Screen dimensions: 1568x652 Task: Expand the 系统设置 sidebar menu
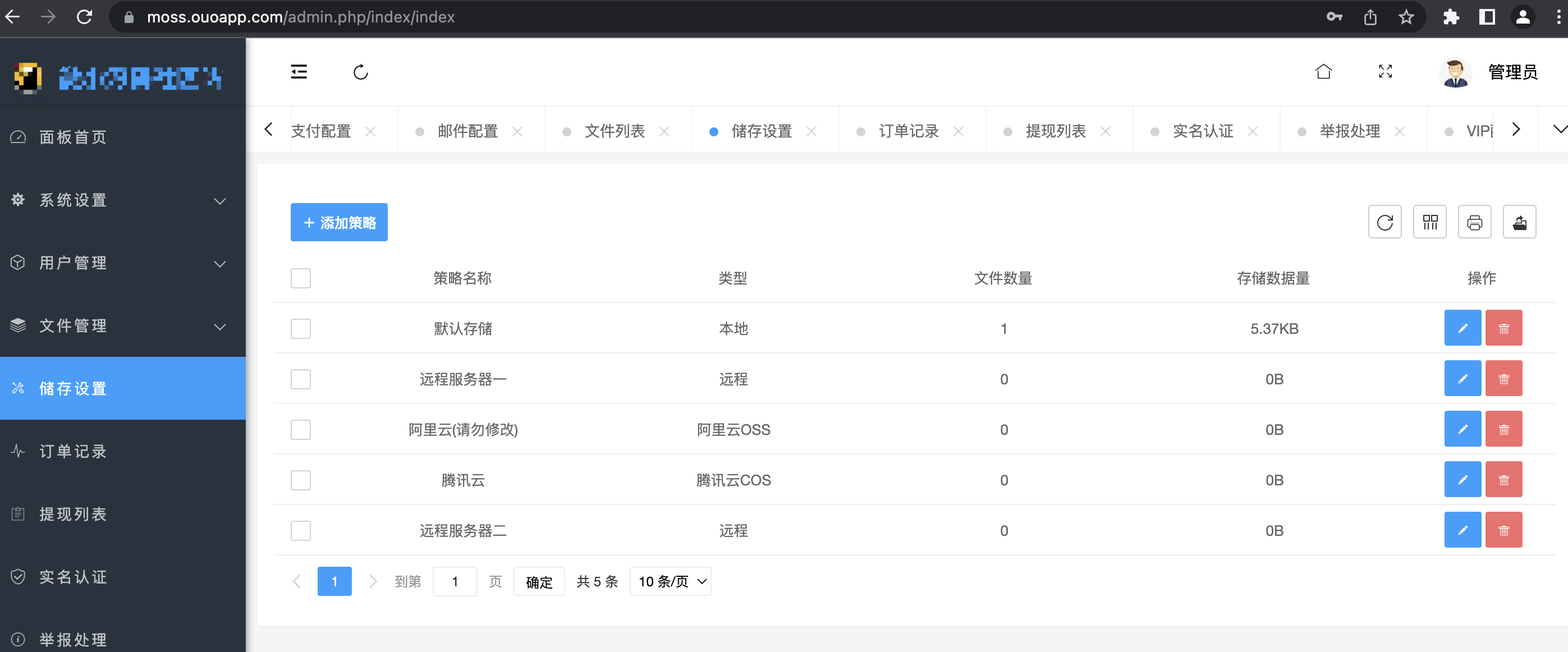point(122,200)
